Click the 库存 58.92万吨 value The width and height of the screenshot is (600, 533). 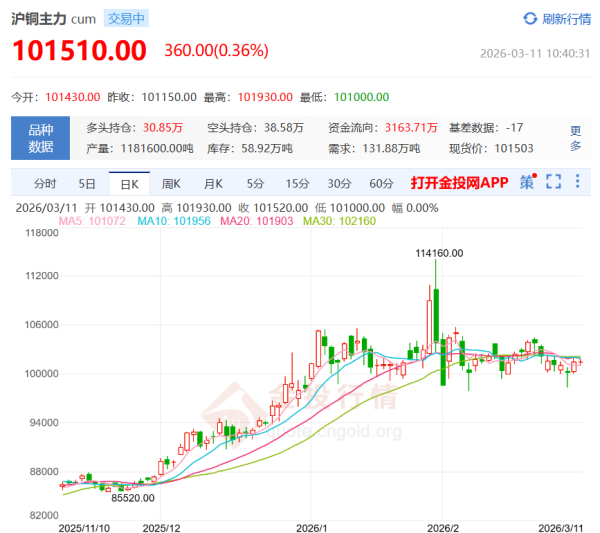267,148
